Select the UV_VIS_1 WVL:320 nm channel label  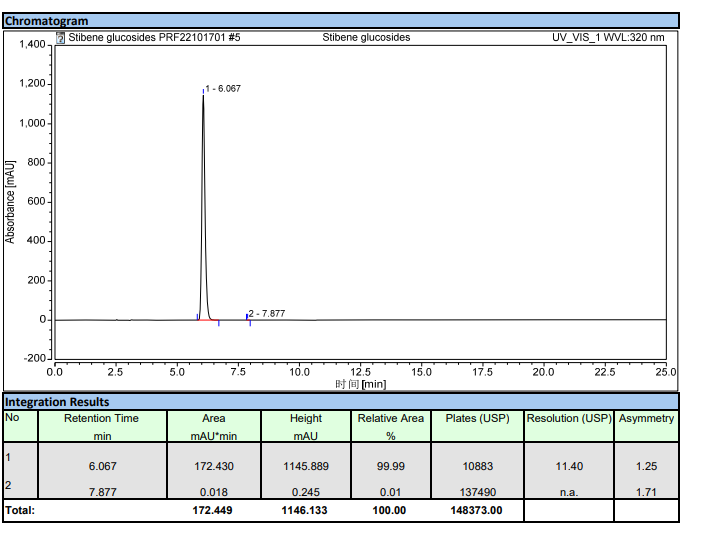(607, 38)
